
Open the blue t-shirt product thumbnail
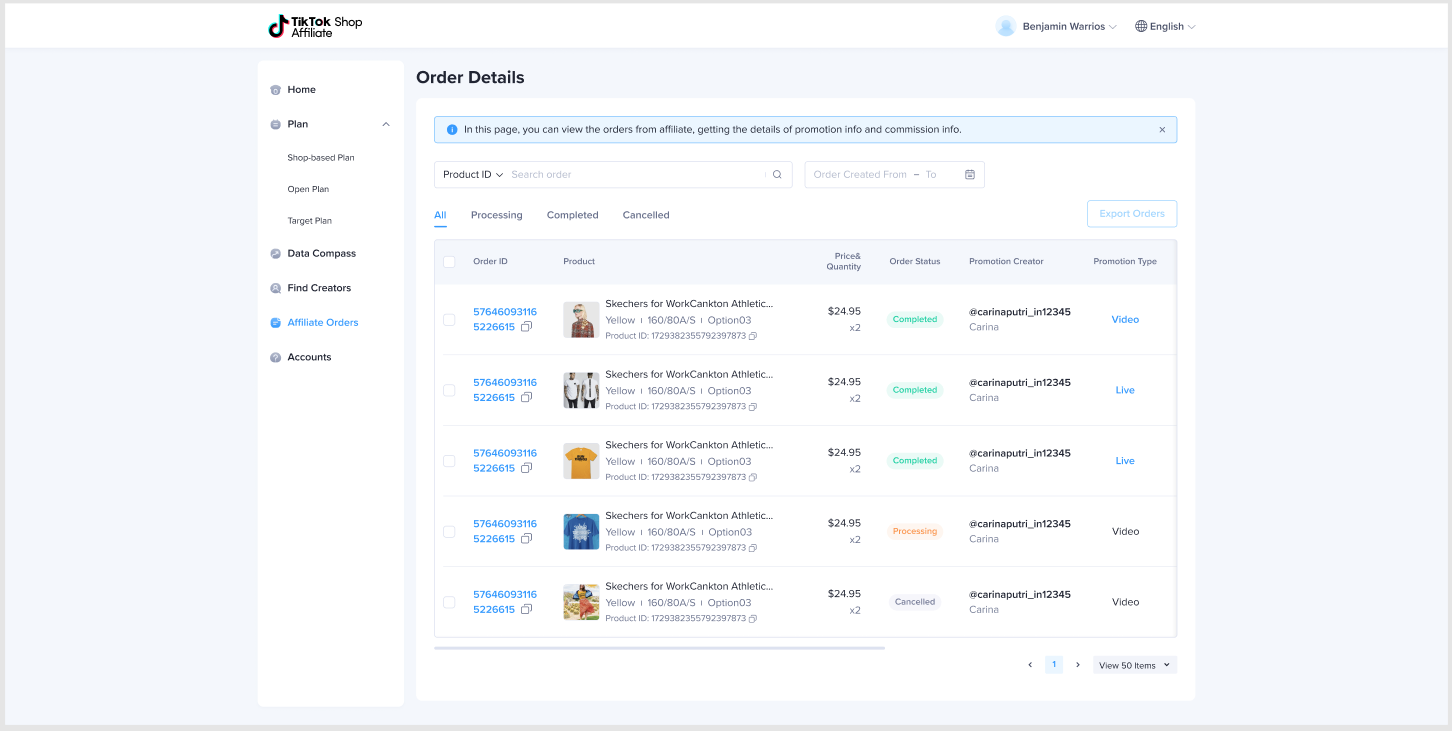coord(581,532)
